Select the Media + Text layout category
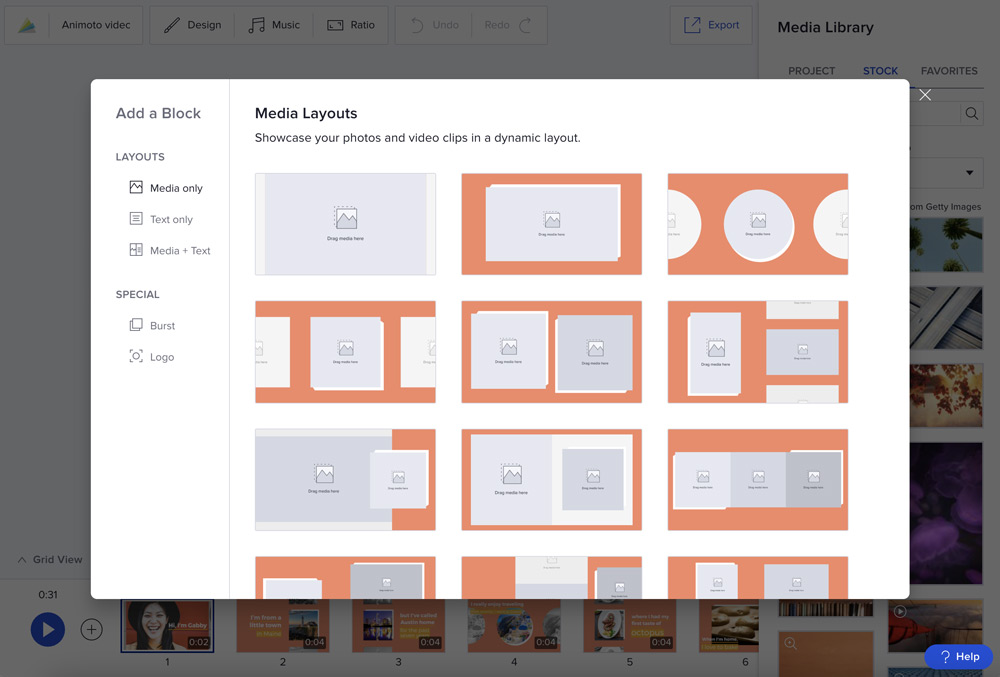This screenshot has width=1000, height=677. pyautogui.click(x=170, y=251)
